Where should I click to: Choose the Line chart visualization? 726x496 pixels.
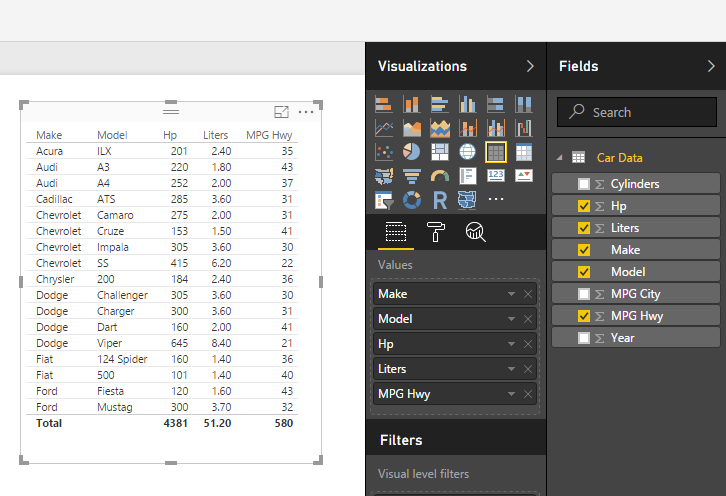click(383, 128)
